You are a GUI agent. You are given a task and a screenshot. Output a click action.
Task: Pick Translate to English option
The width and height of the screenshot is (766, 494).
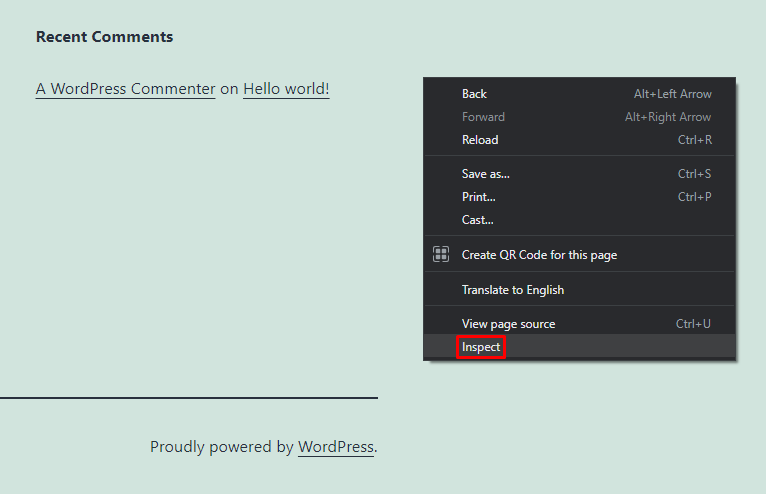coord(512,290)
